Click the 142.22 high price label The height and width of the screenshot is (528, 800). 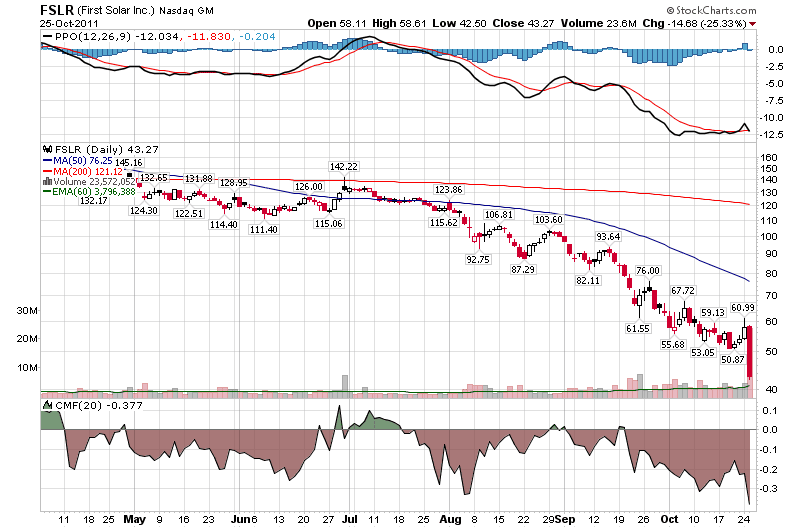(x=344, y=167)
